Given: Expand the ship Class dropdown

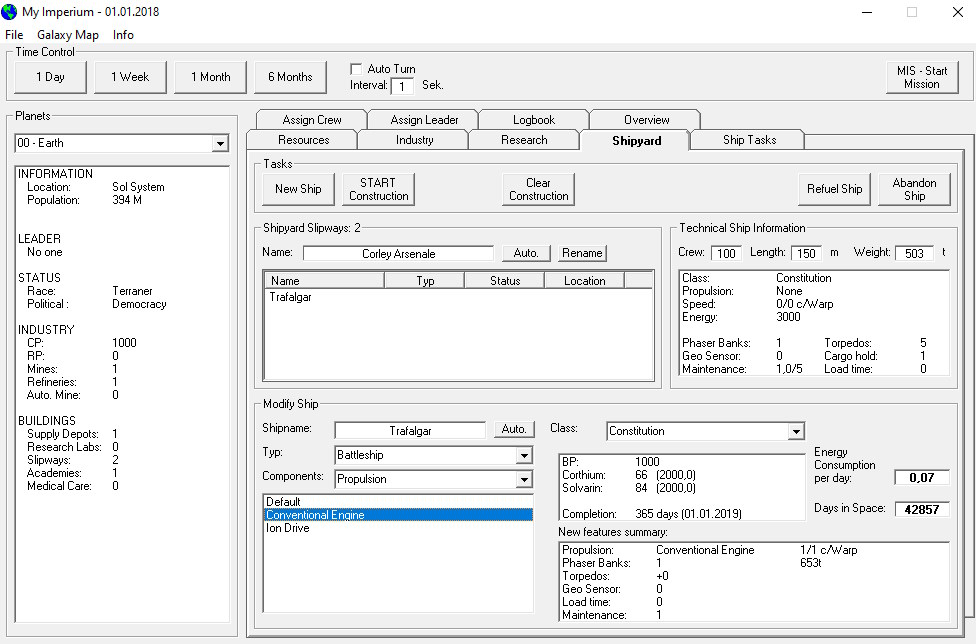Looking at the screenshot, I should click(x=795, y=432).
